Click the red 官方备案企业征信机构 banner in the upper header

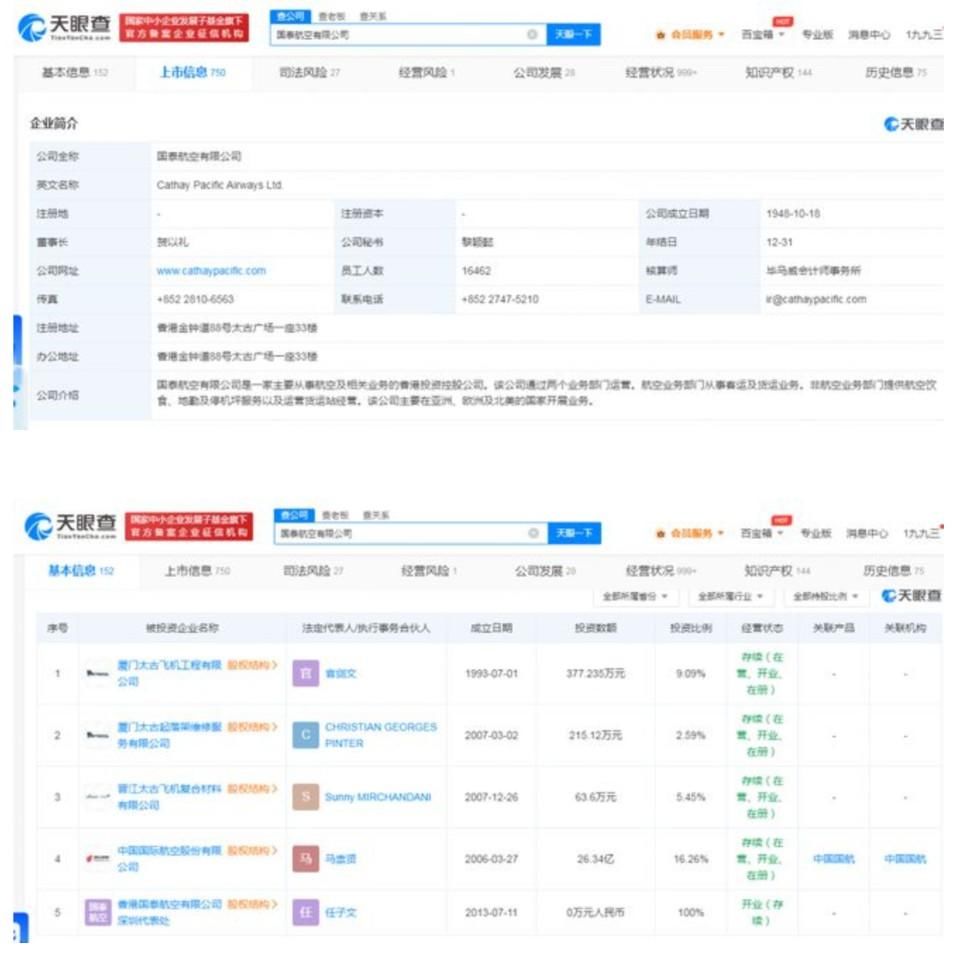(x=184, y=28)
